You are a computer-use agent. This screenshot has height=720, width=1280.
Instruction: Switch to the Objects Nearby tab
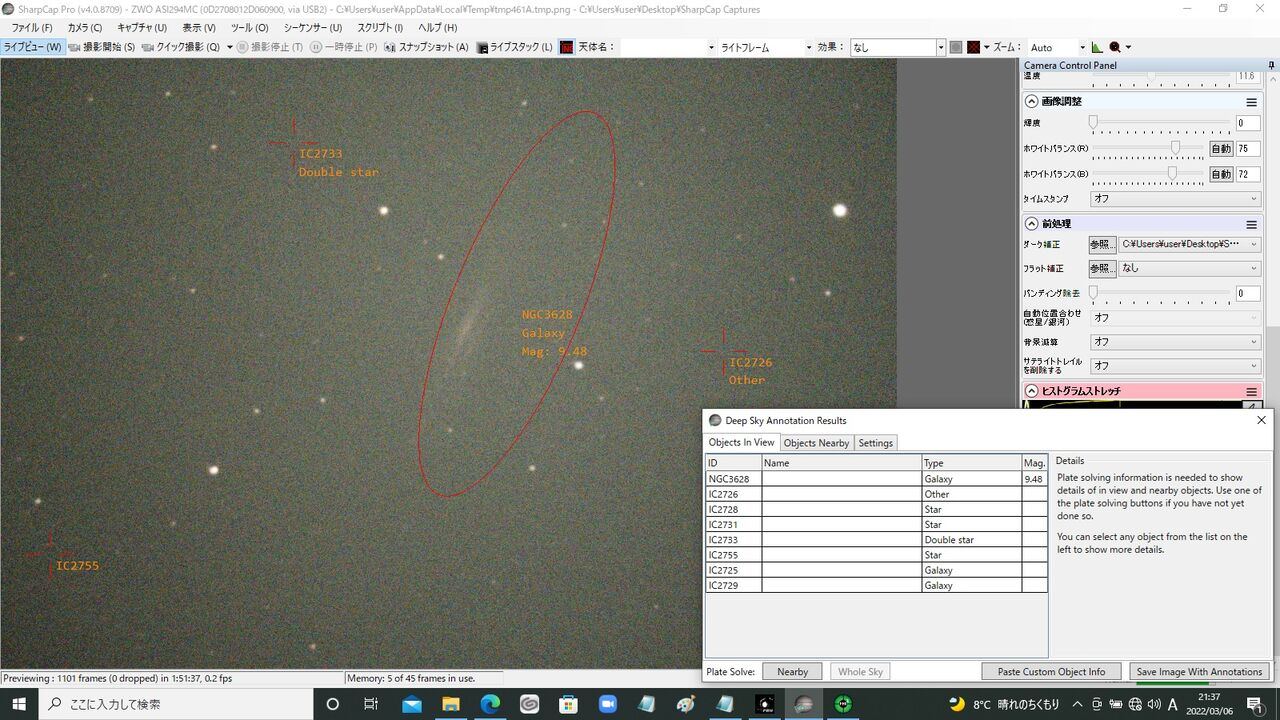tap(816, 443)
